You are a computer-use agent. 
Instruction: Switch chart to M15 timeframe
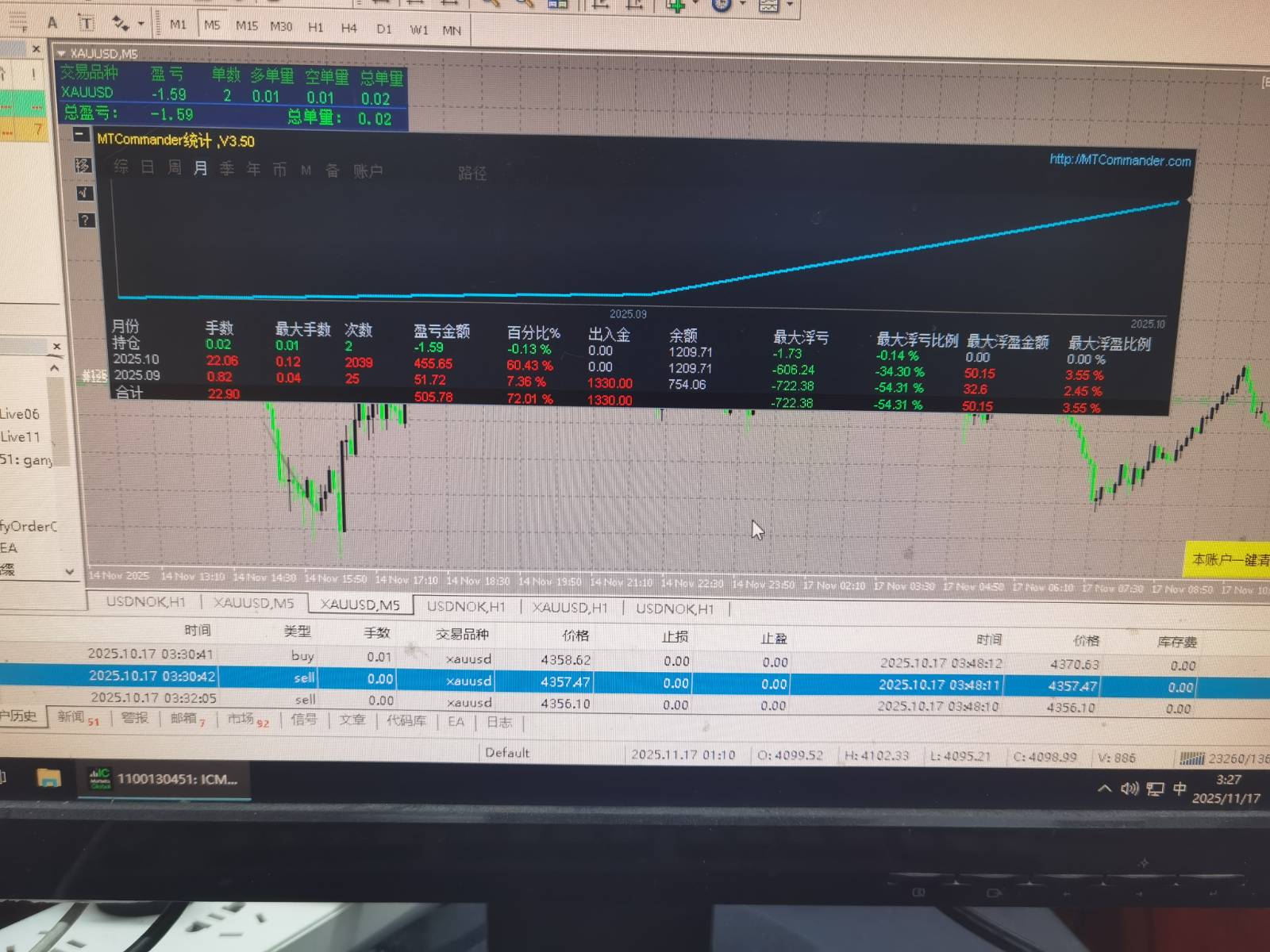[247, 25]
